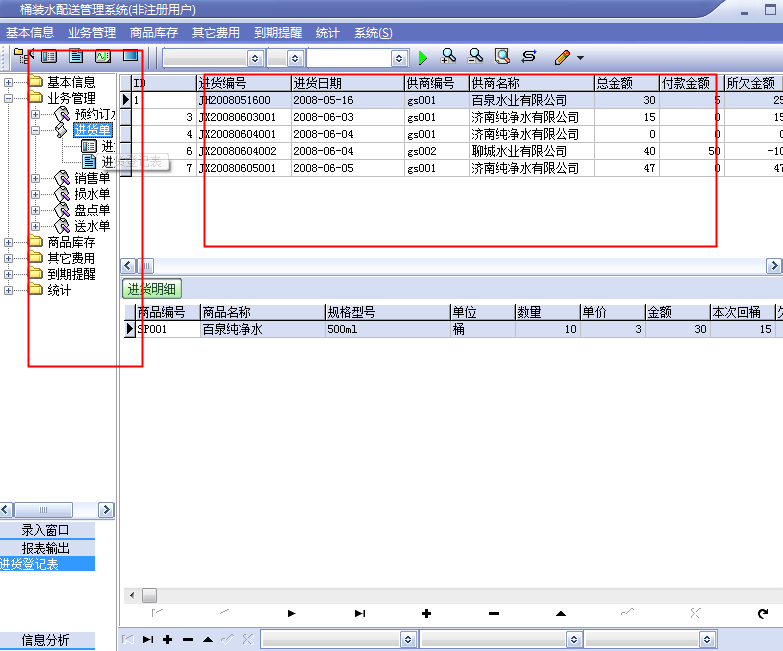Open the pencil tool dropdown arrow
783x651 pixels.
coord(580,58)
